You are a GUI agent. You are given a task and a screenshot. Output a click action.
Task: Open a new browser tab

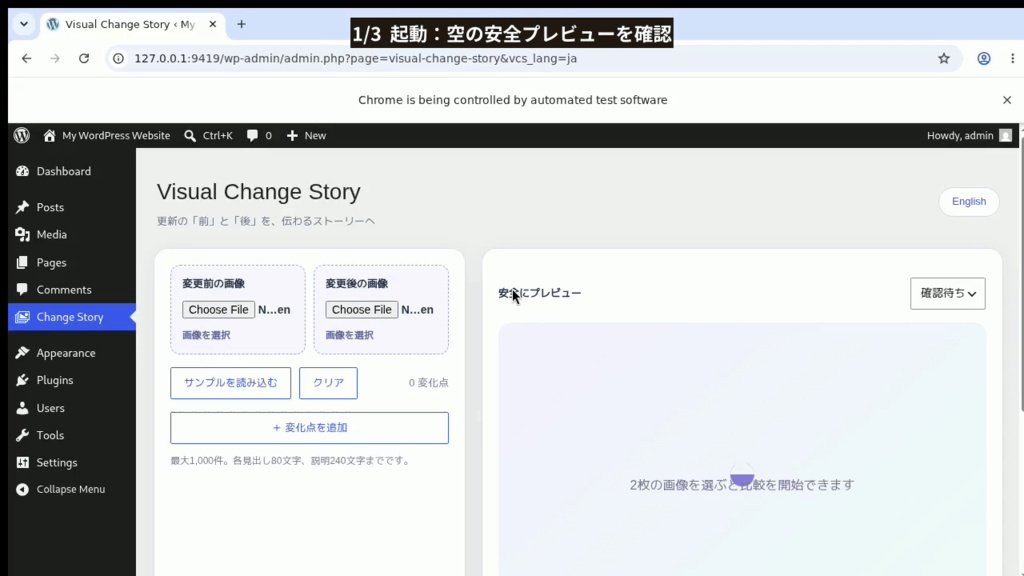[242, 24]
